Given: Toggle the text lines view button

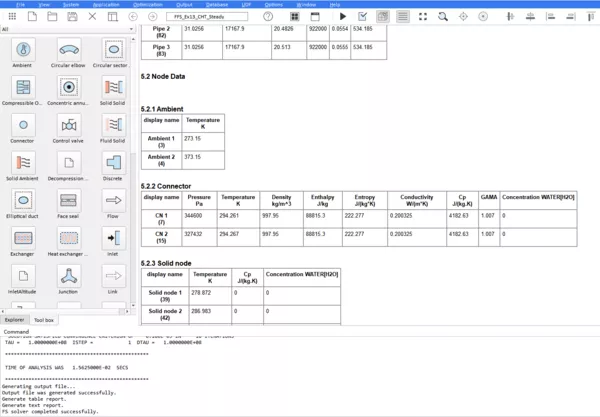Looking at the screenshot, I should point(403,16).
